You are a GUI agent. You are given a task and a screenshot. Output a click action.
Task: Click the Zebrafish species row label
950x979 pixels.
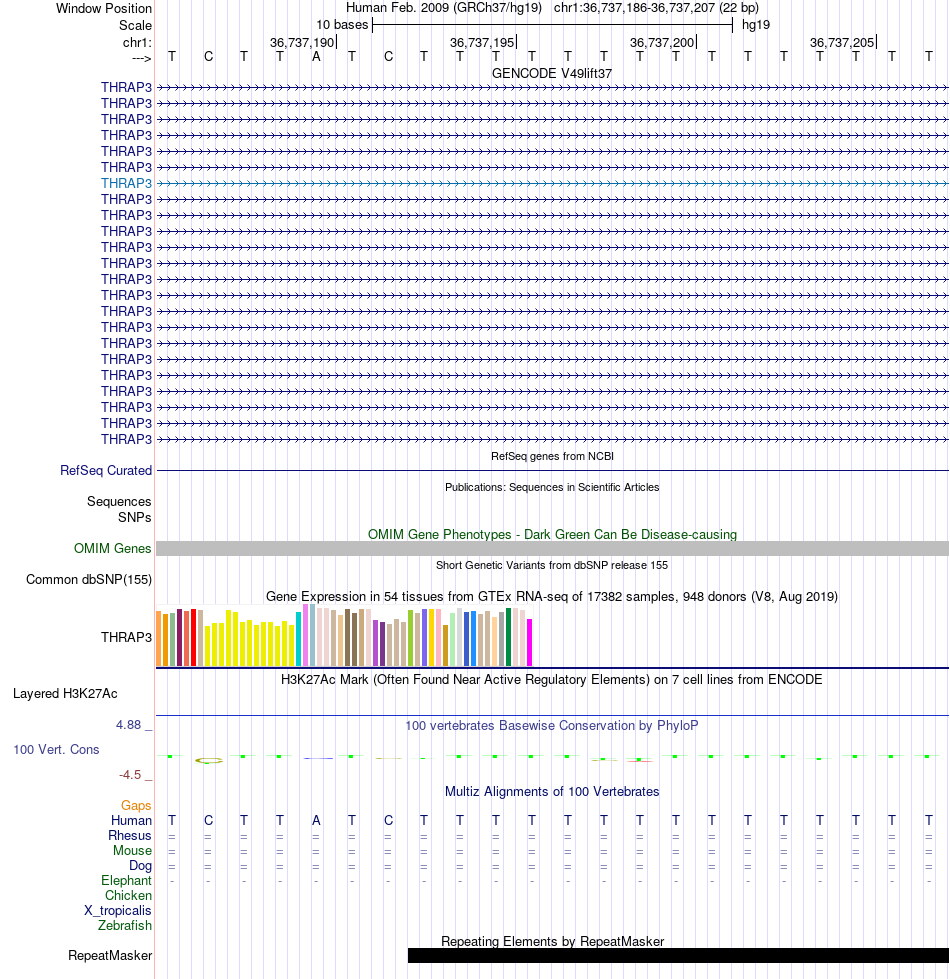pyautogui.click(x=125, y=925)
